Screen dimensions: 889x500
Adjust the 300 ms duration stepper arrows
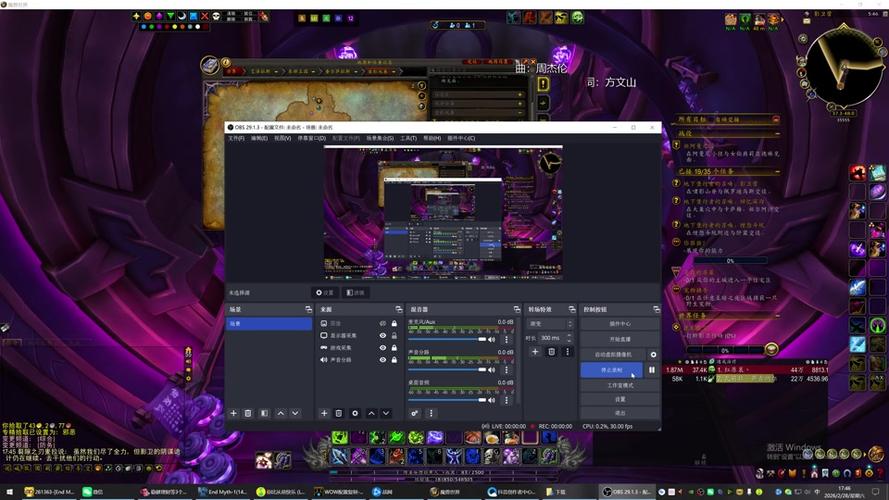[x=569, y=338]
